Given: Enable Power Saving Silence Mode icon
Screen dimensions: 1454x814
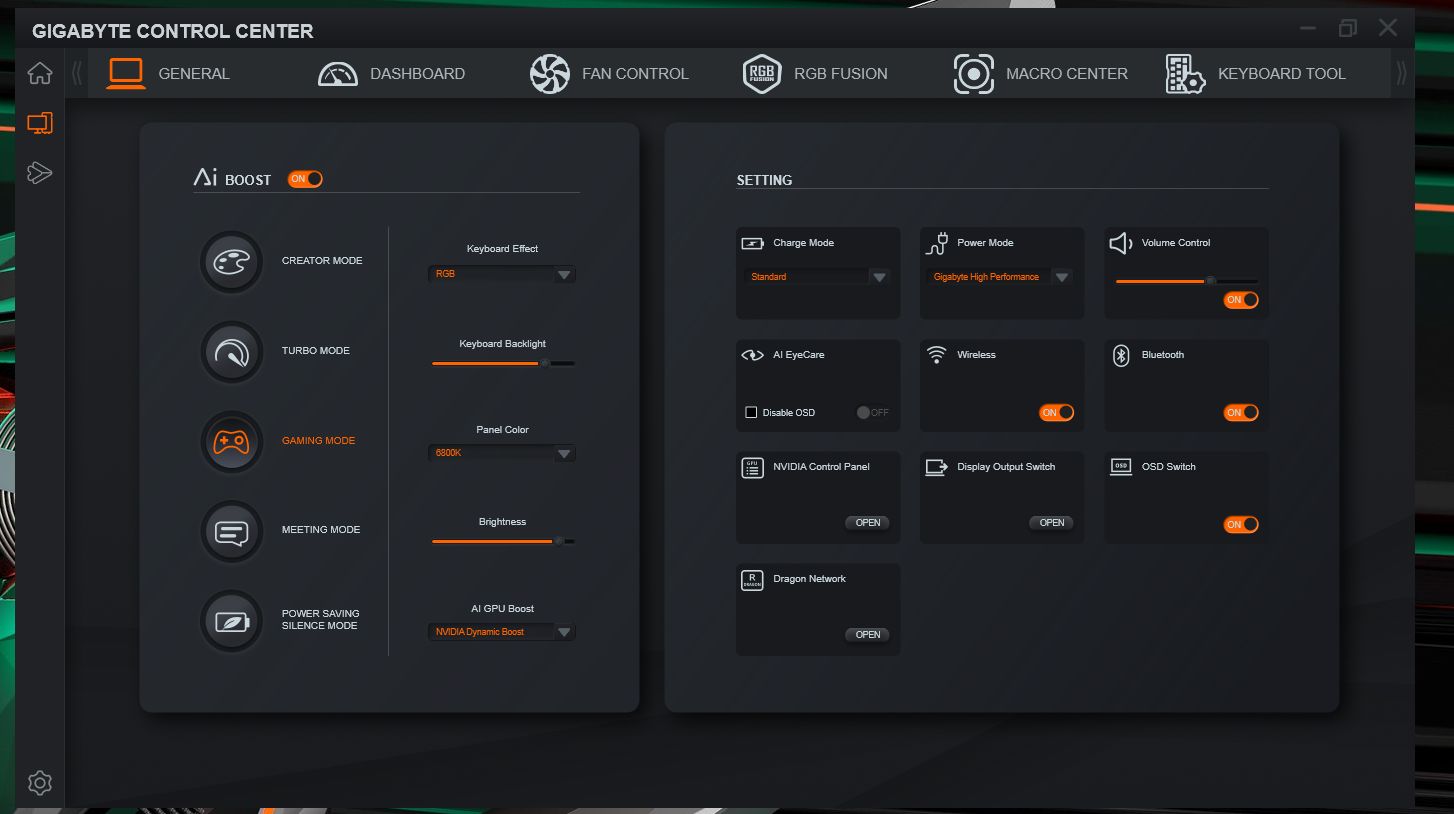Looking at the screenshot, I should (x=232, y=621).
